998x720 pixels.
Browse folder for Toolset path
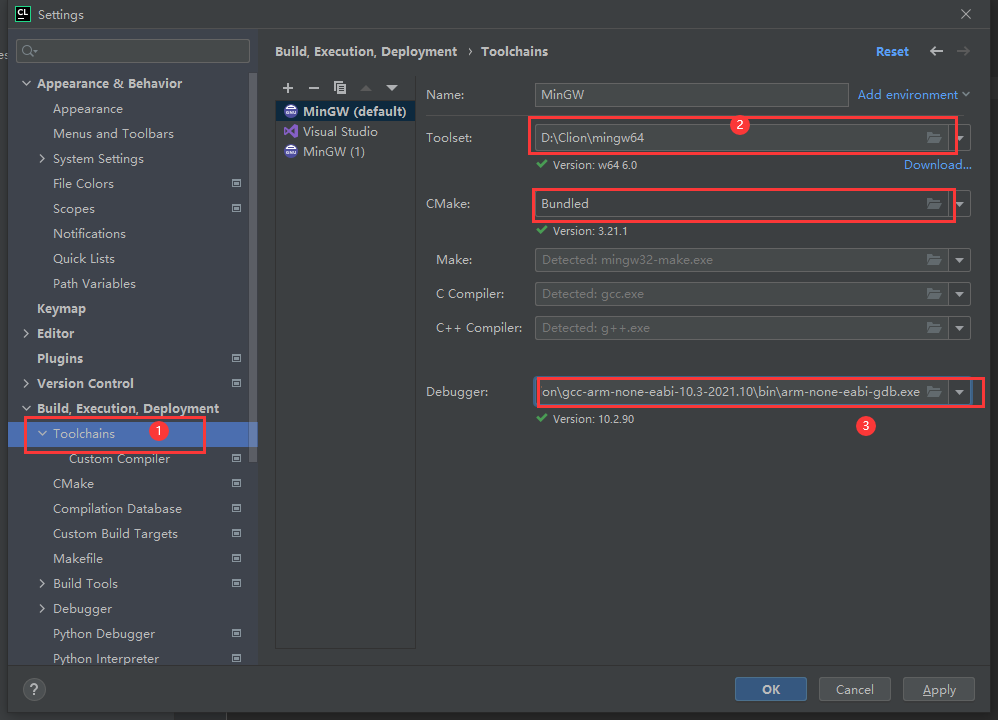pos(933,138)
